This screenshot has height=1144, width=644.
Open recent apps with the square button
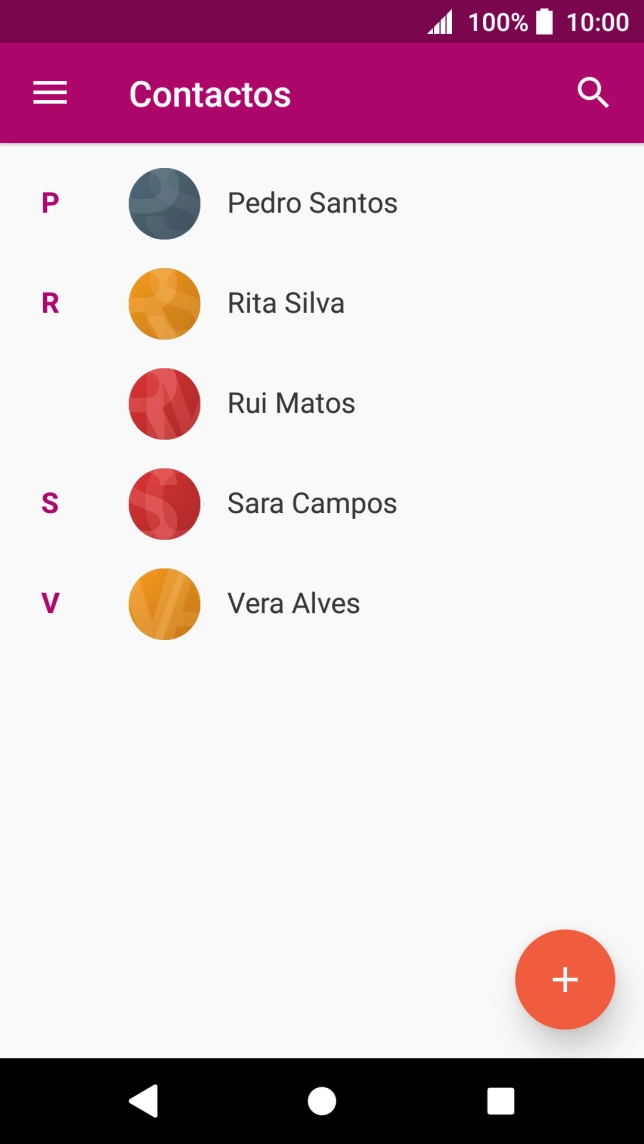pyautogui.click(x=500, y=1100)
